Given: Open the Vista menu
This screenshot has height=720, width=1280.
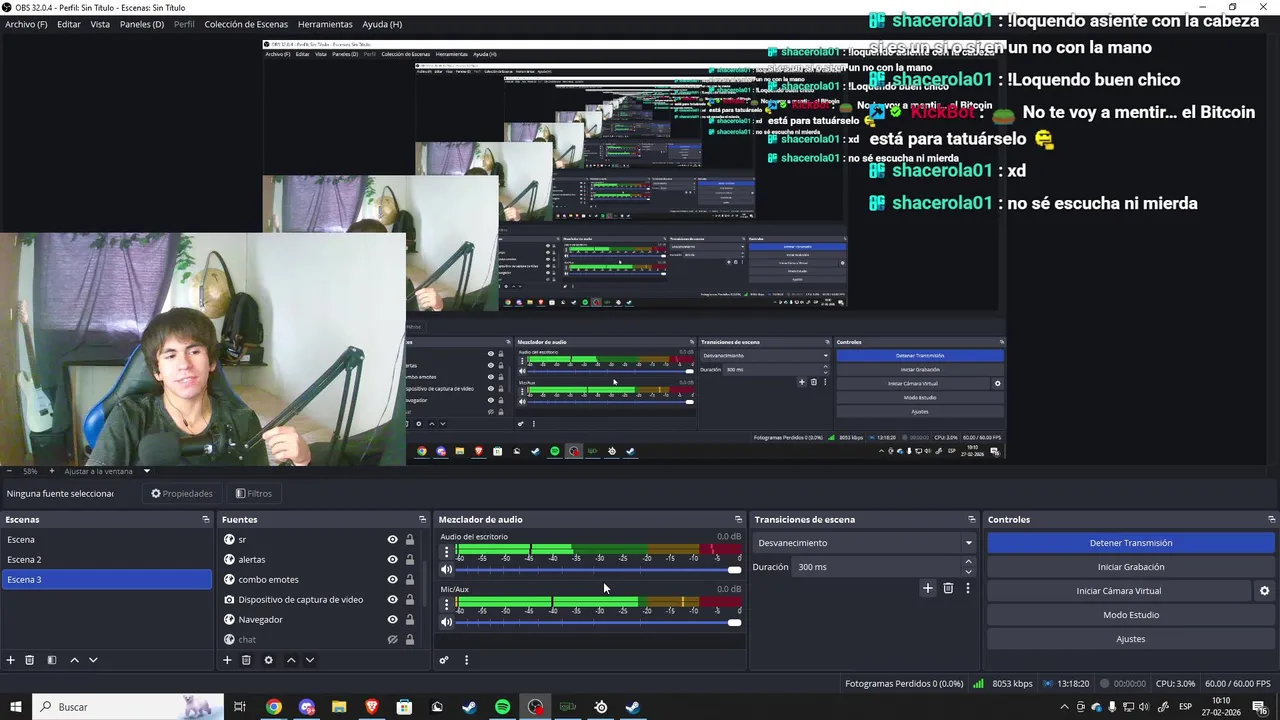Looking at the screenshot, I should coord(100,24).
